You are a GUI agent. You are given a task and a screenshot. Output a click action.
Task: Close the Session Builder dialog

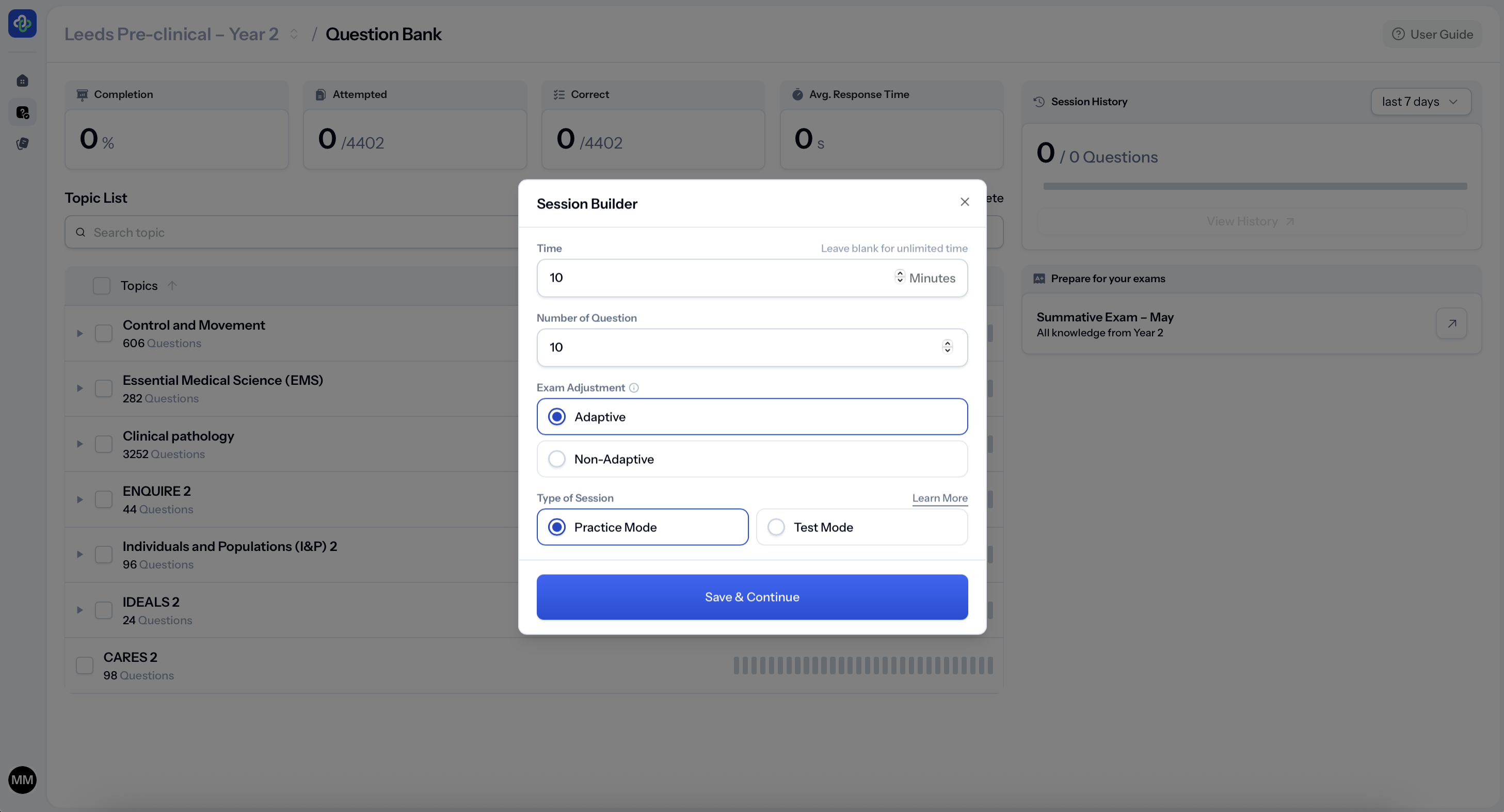(x=965, y=202)
